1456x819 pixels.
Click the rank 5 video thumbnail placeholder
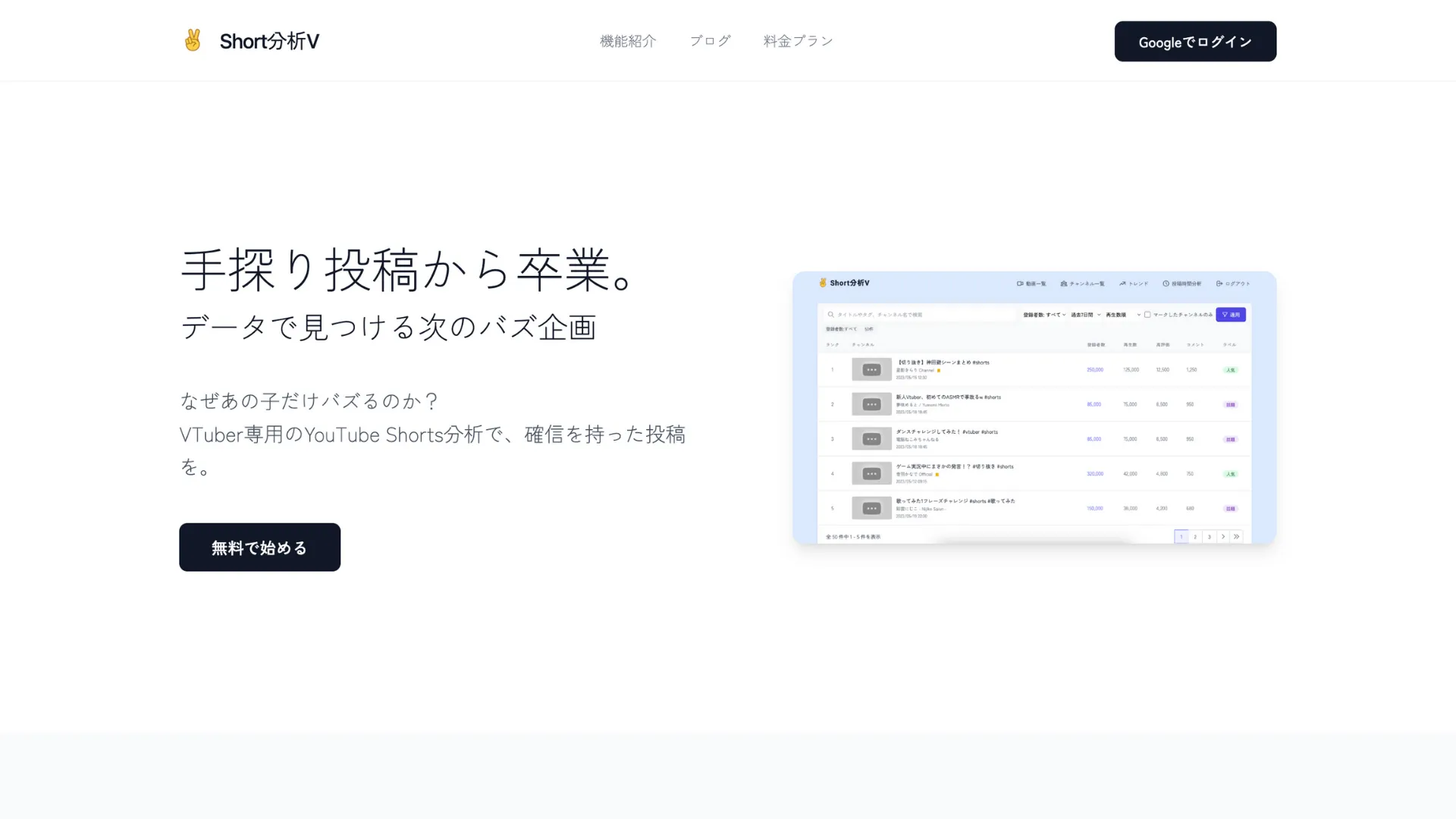click(871, 508)
